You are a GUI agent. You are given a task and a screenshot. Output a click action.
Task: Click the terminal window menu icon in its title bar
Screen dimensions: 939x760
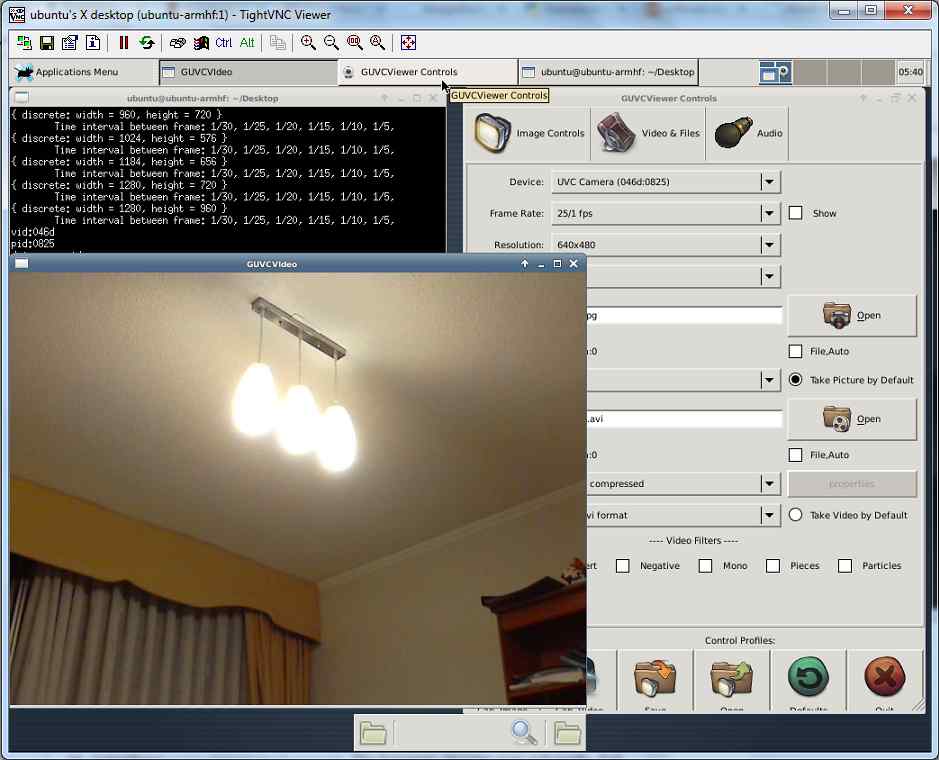click(22, 98)
